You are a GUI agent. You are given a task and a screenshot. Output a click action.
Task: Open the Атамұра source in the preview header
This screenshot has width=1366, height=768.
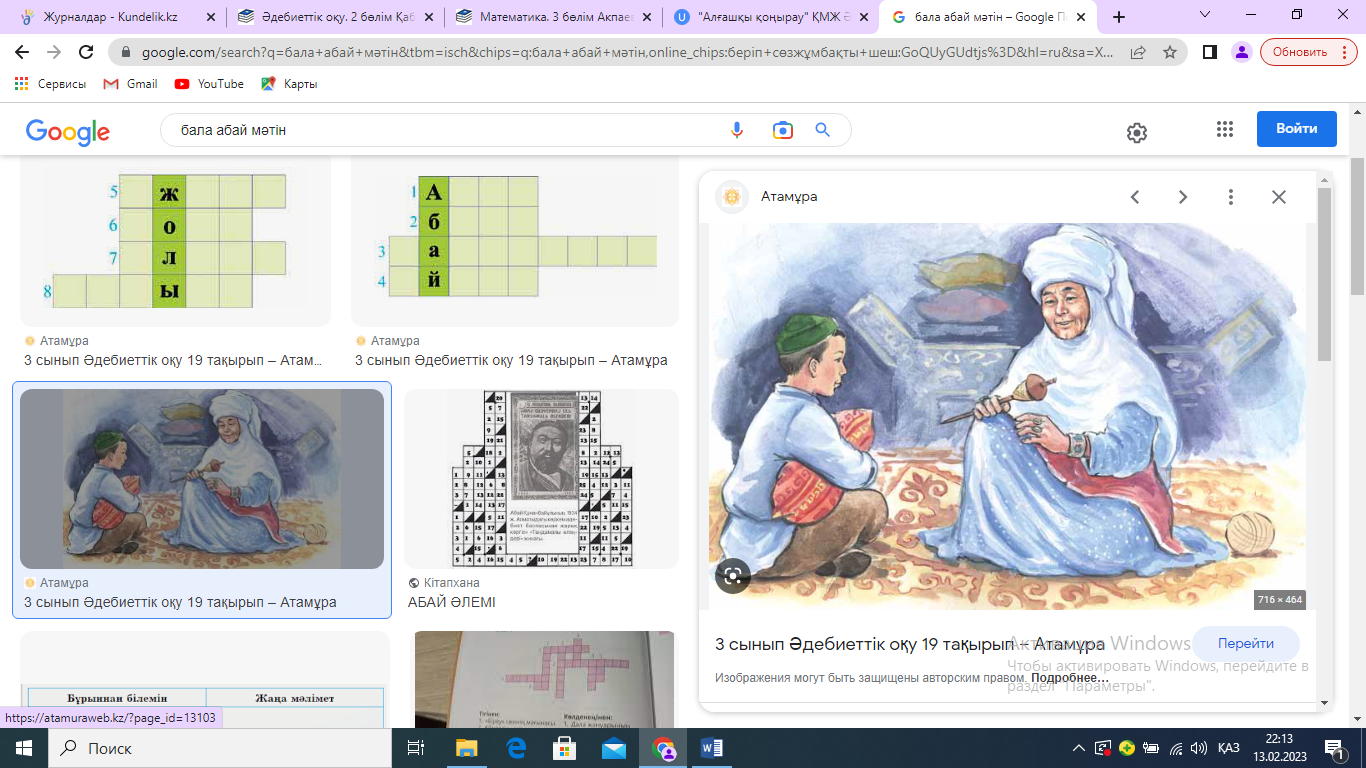(x=790, y=197)
